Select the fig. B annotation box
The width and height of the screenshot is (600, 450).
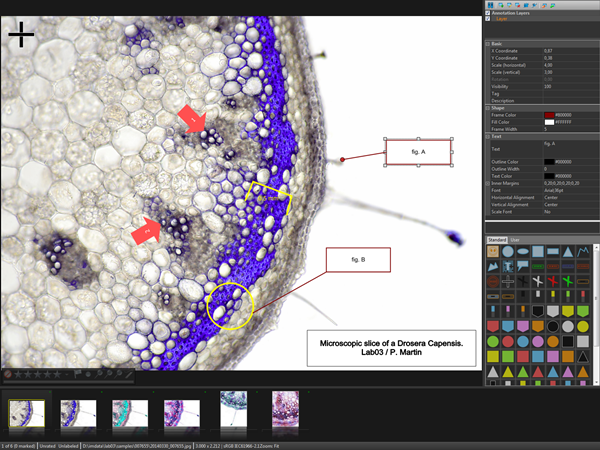(358, 260)
